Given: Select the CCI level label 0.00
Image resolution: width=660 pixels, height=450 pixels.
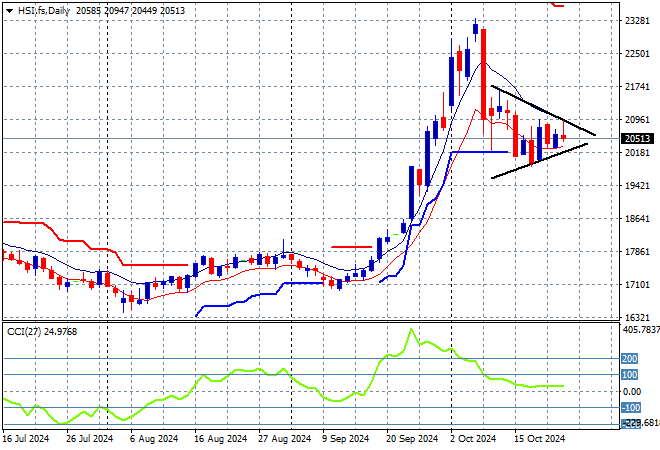Looking at the screenshot, I should point(632,391).
